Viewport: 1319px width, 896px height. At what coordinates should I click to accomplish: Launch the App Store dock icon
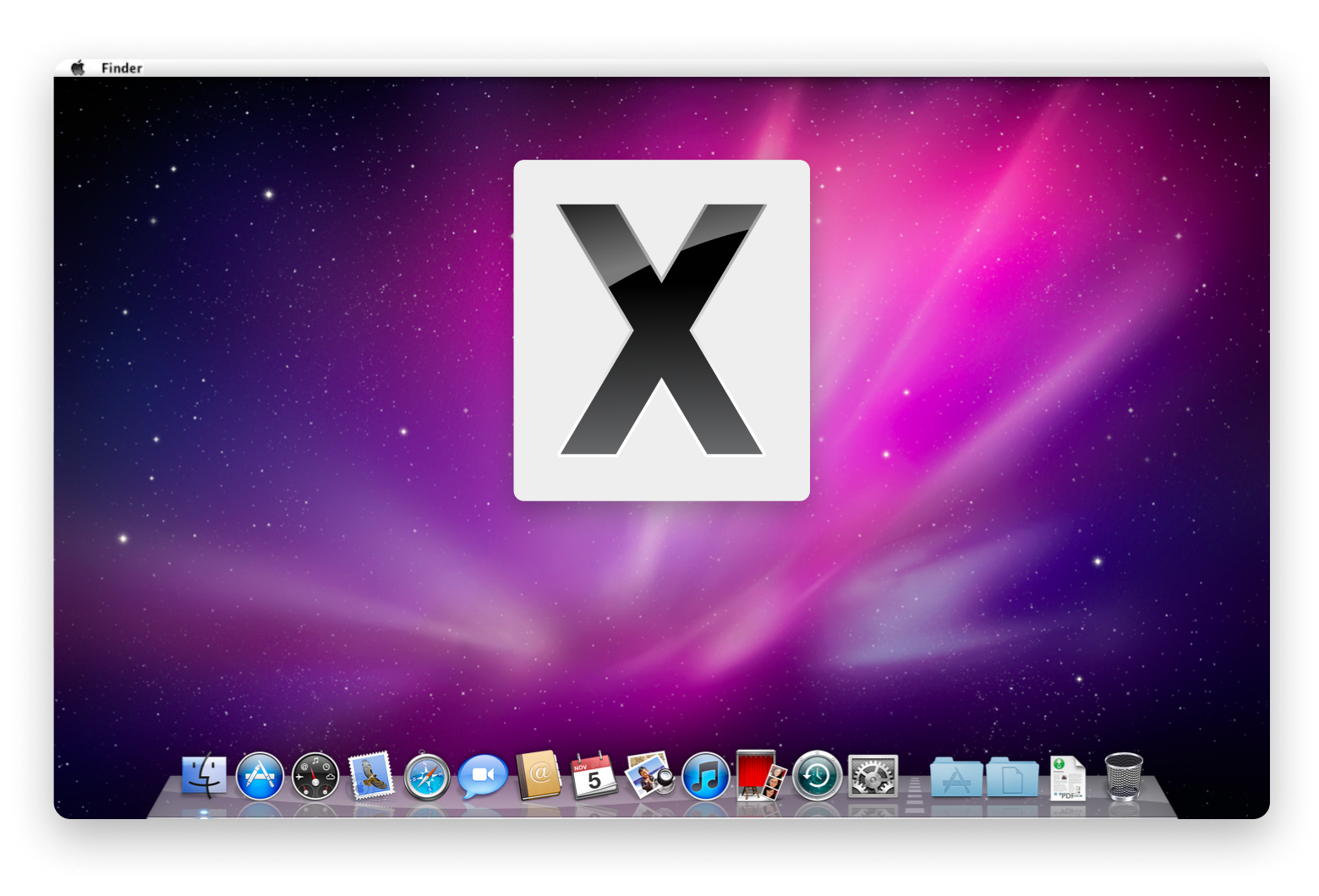click(260, 776)
